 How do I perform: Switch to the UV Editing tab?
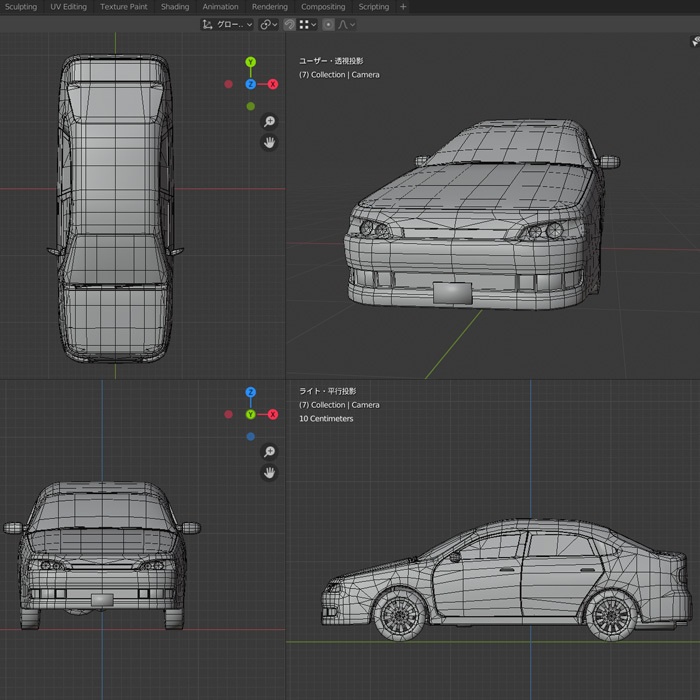(68, 7)
